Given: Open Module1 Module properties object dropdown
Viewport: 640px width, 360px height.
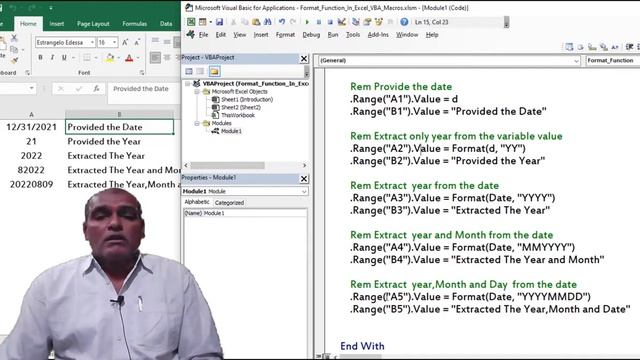Looking at the screenshot, I should pos(304,191).
